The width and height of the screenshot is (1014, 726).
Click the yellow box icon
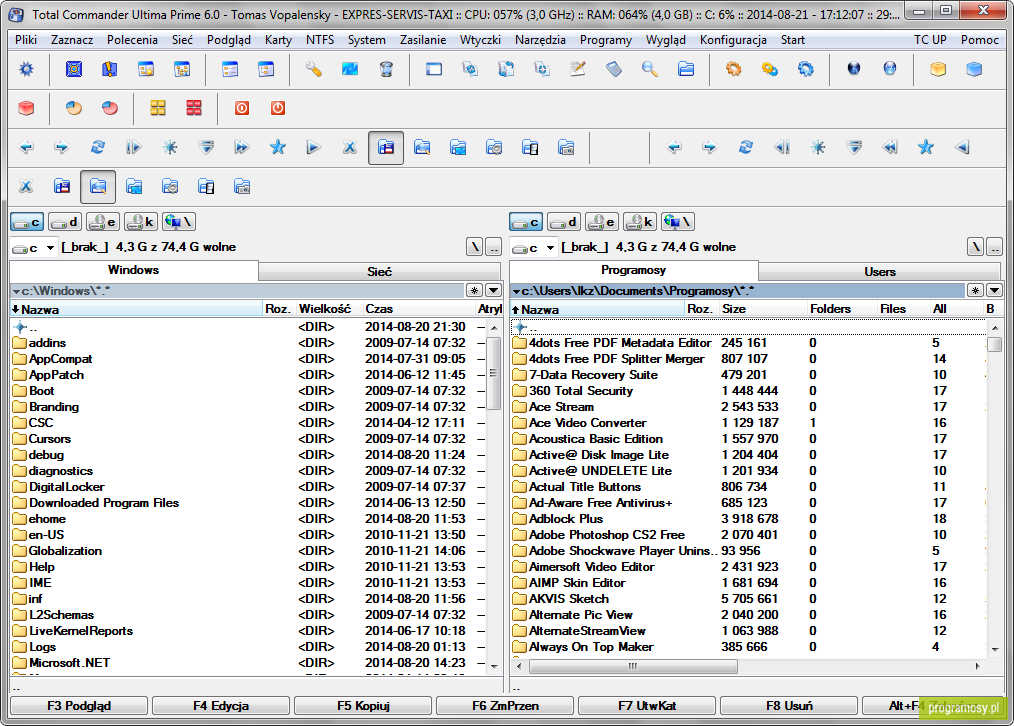938,69
